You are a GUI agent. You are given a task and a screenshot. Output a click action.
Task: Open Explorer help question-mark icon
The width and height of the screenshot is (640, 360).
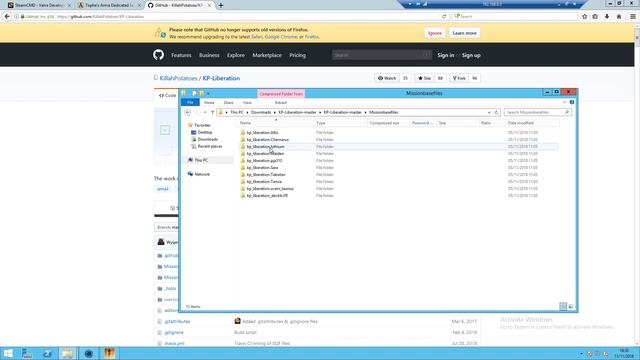point(572,102)
